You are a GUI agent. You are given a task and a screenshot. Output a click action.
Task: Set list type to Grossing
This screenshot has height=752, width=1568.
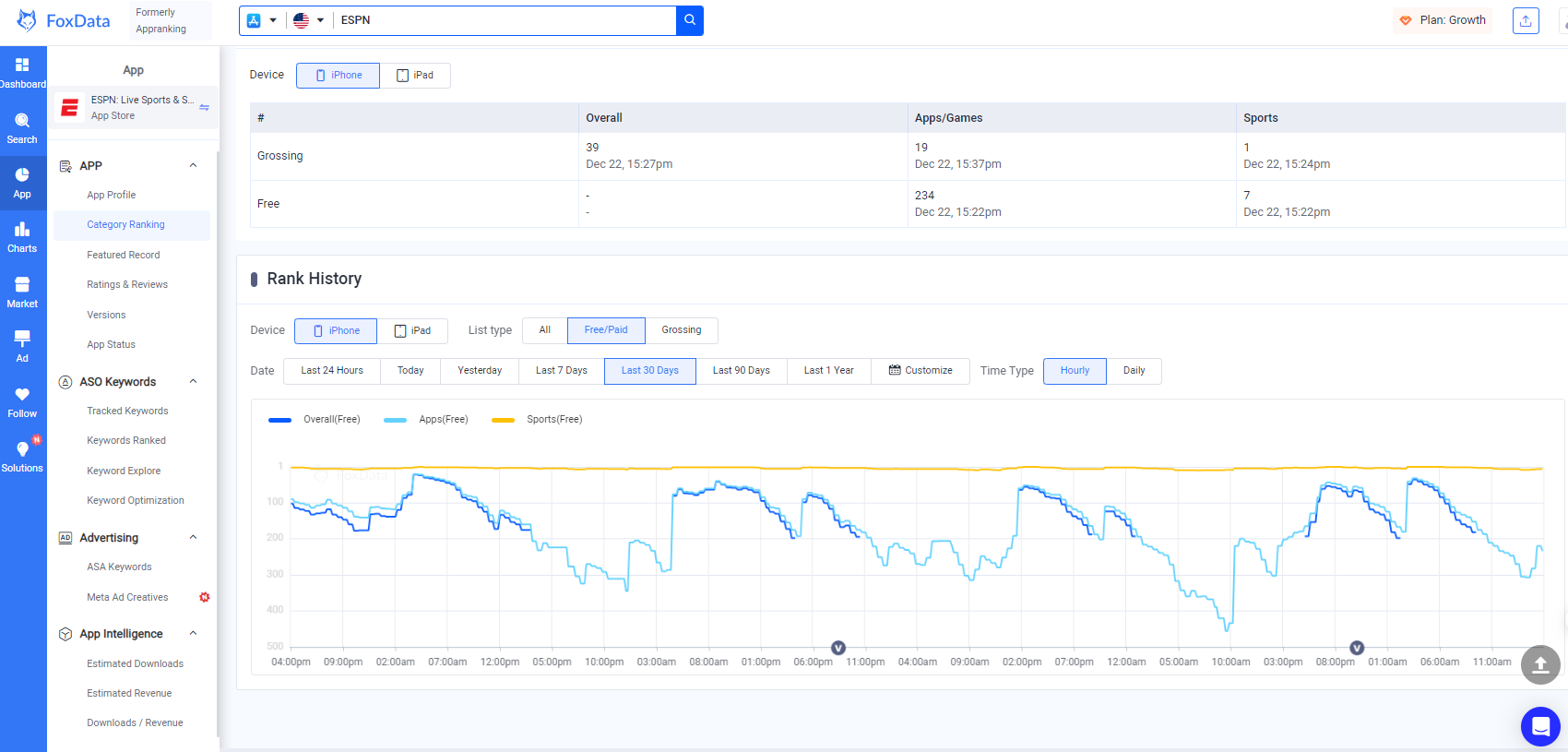click(x=682, y=330)
